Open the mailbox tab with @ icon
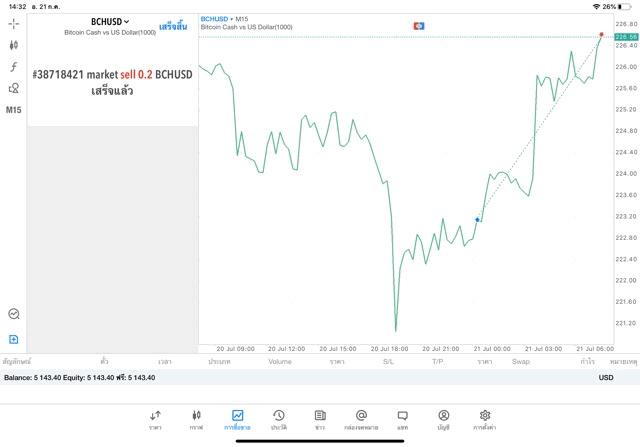The height and width of the screenshot is (447, 640). (x=361, y=420)
